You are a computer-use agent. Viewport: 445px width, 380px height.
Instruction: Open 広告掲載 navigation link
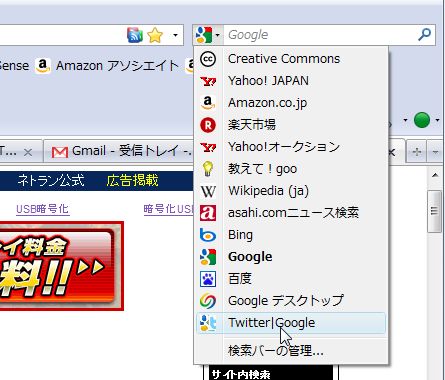[x=133, y=181]
